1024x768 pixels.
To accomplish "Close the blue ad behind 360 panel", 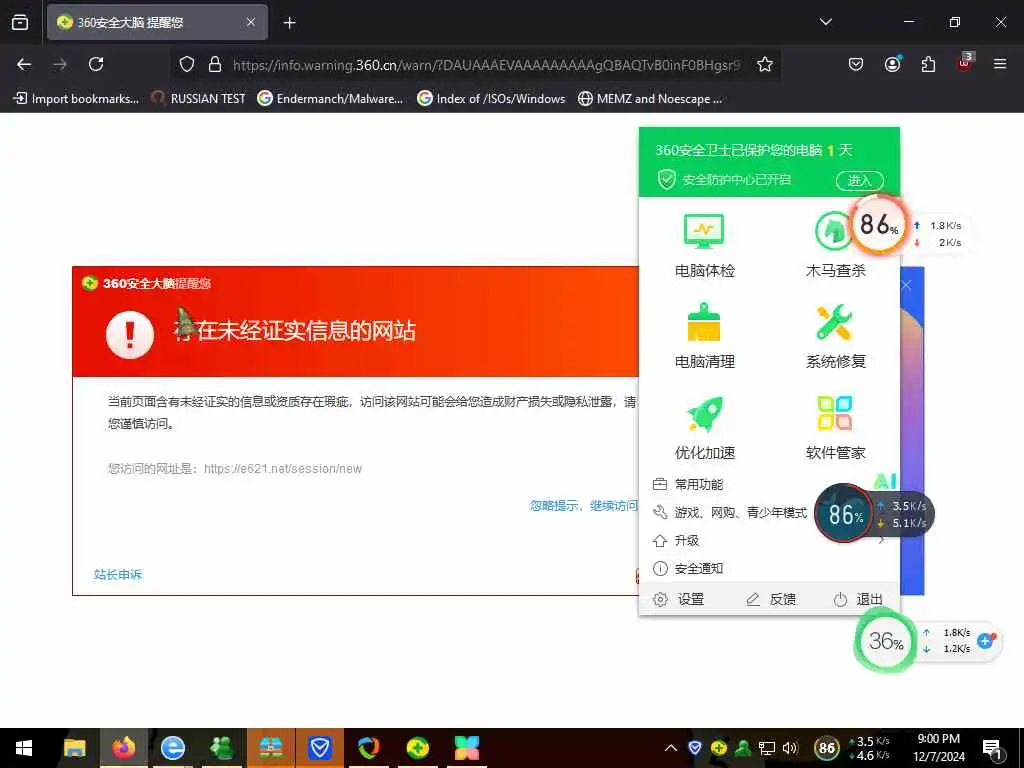I will [x=906, y=285].
